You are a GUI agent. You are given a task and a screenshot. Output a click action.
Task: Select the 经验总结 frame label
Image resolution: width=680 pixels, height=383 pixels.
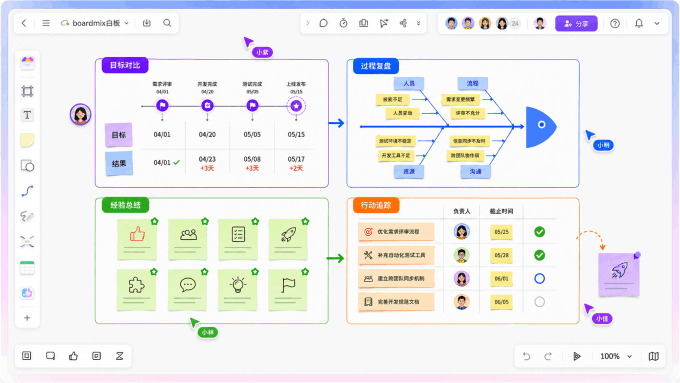125,205
